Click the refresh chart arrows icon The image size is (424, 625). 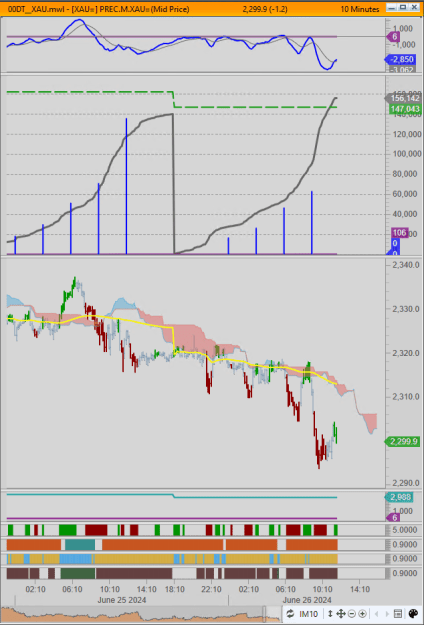[290, 613]
